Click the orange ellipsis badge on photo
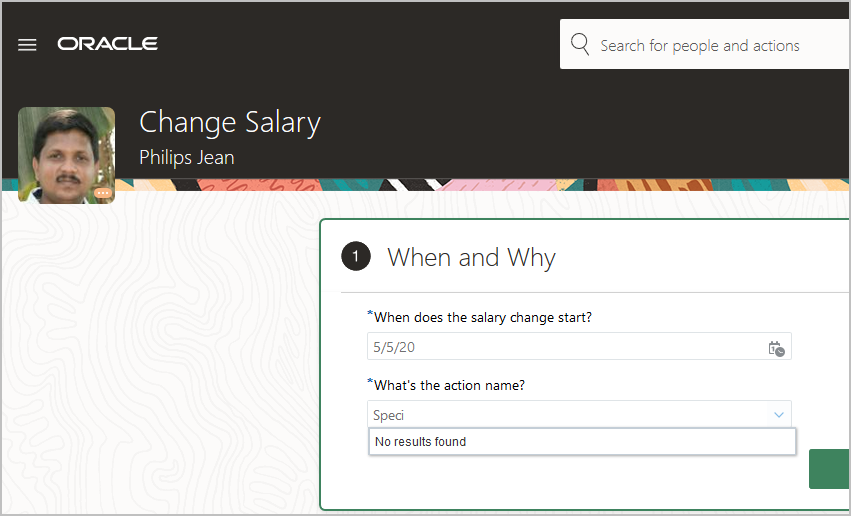Screen dimensions: 851x516 (x=103, y=192)
